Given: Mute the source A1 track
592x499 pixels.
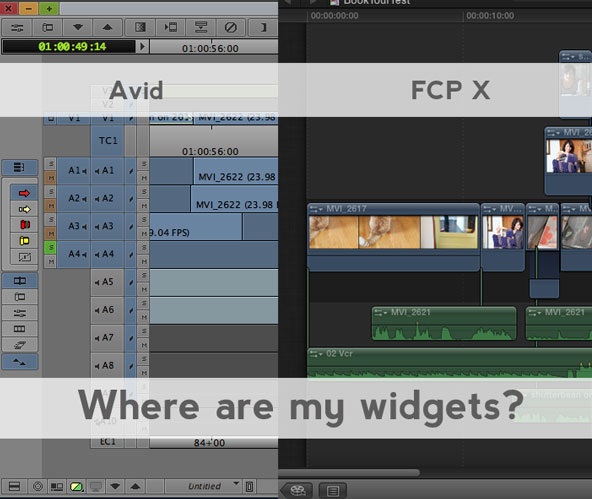Looking at the screenshot, I should (50, 177).
